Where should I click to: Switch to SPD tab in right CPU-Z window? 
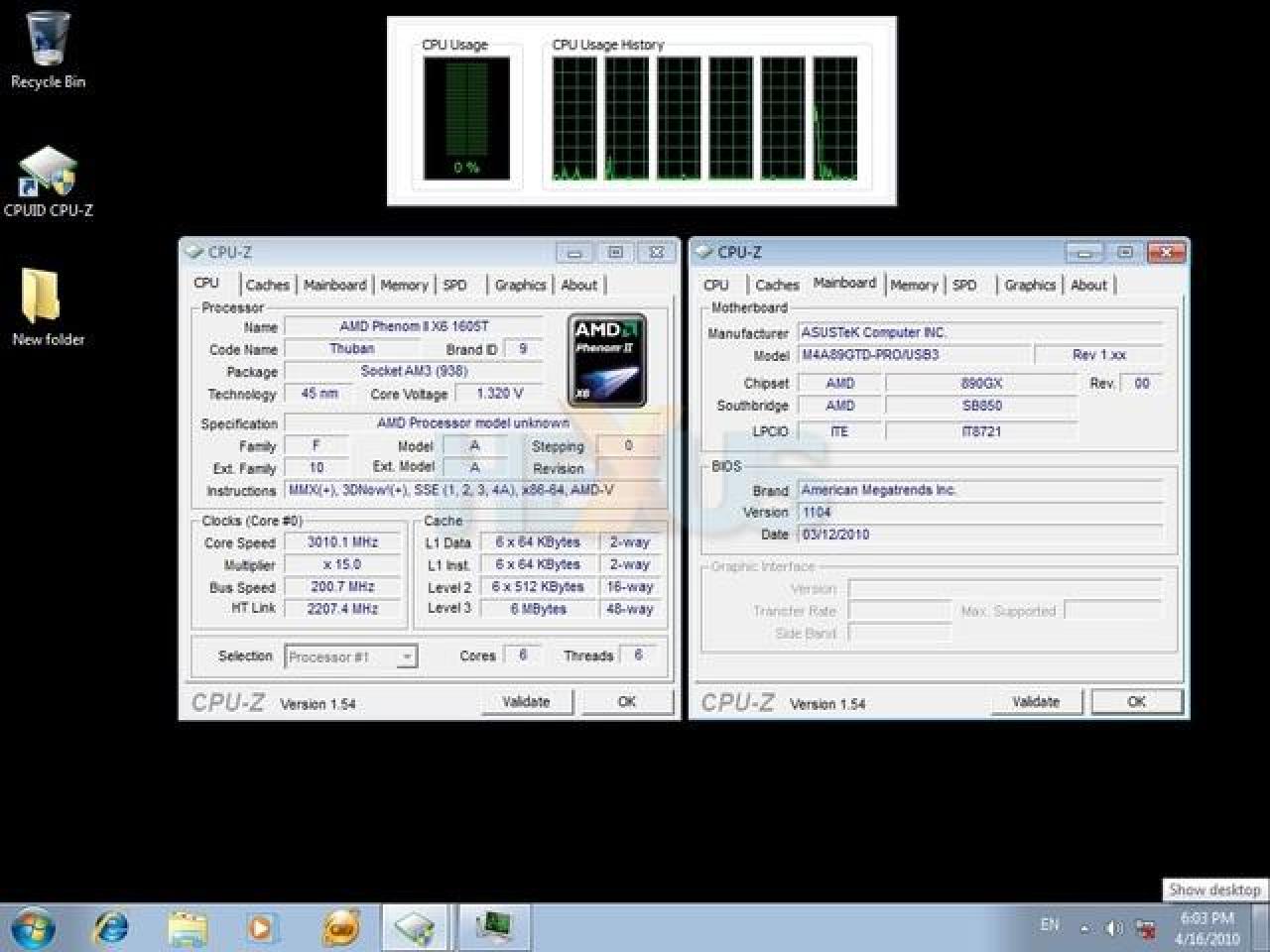(x=963, y=285)
